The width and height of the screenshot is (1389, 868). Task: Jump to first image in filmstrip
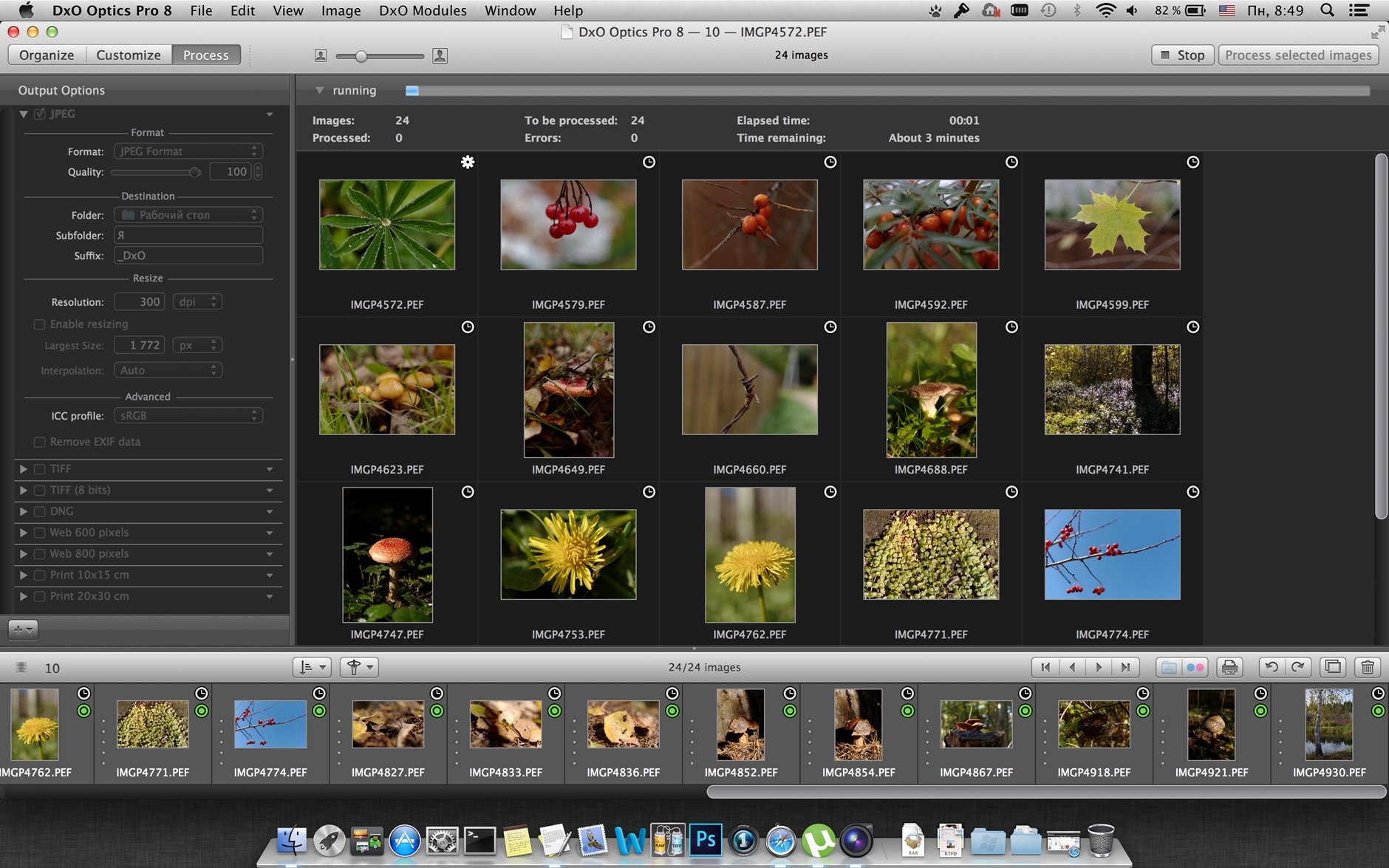(1045, 667)
